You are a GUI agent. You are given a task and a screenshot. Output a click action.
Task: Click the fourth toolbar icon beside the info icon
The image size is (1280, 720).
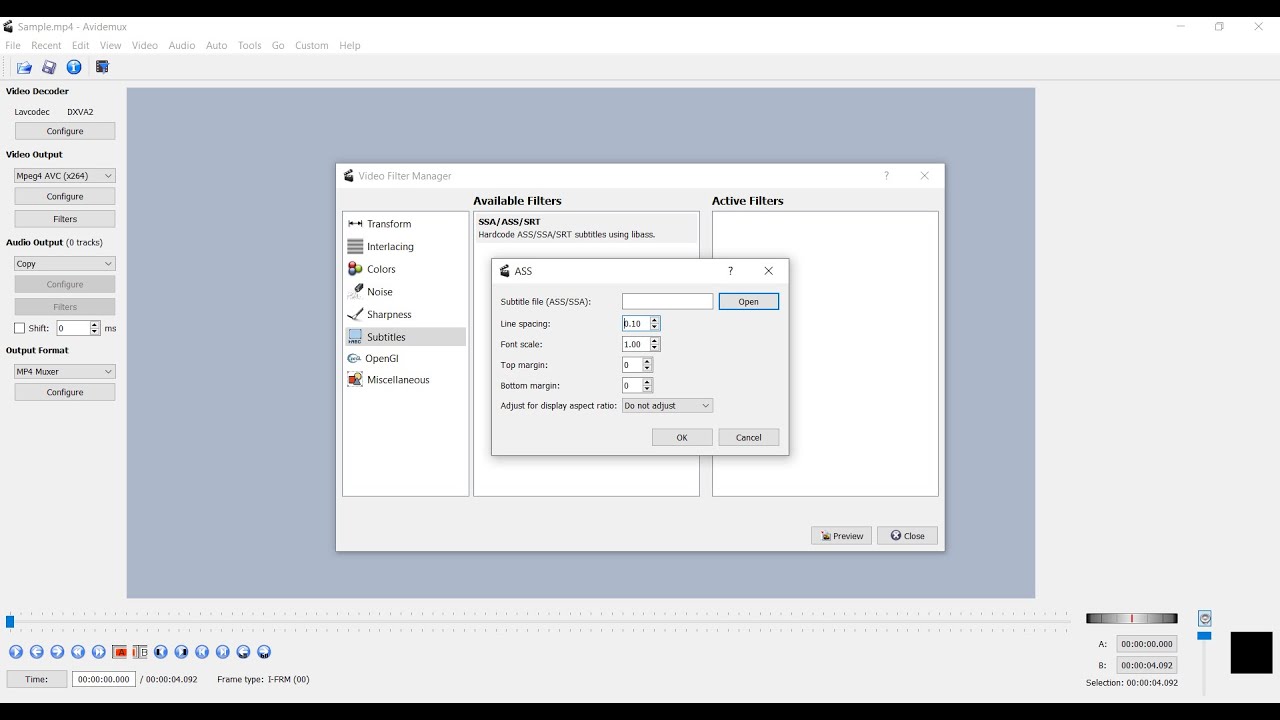[x=102, y=67]
